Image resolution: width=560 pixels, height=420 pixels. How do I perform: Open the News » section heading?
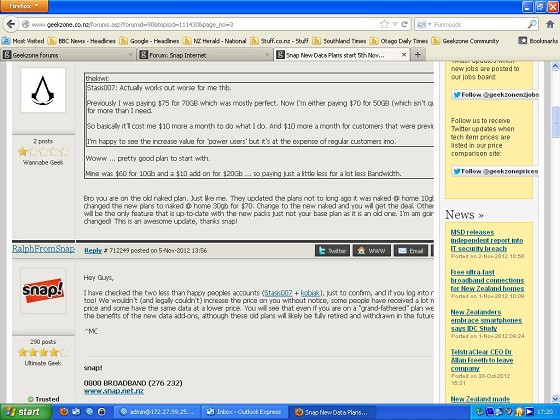[464, 215]
